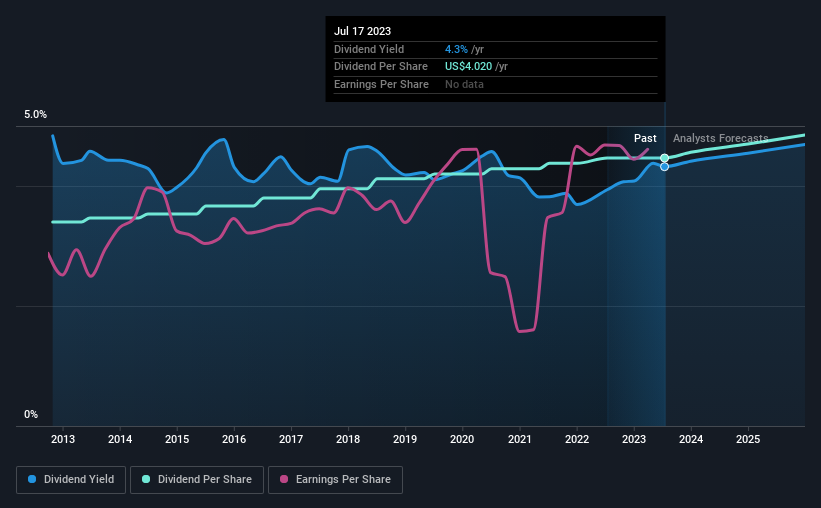821x508 pixels.
Task: Click the blue Dividend Yield legend dot
Action: coord(32,479)
